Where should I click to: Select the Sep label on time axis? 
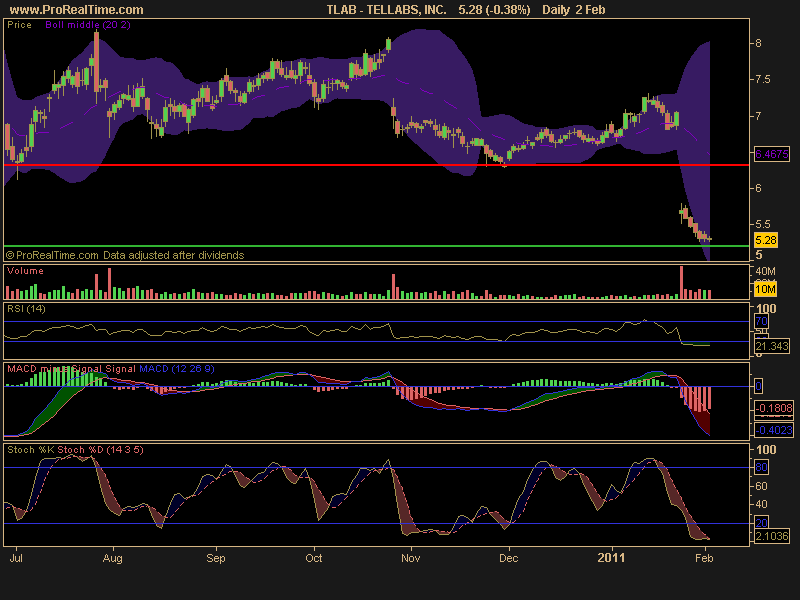point(215,558)
